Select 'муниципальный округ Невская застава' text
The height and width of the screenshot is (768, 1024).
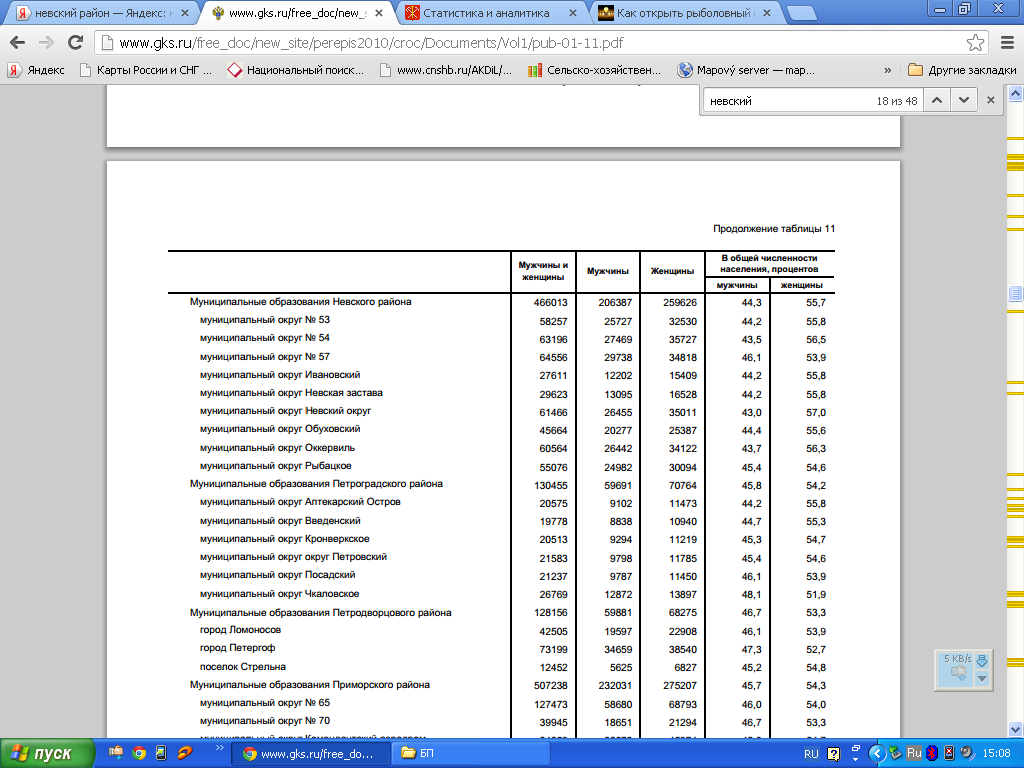click(x=291, y=392)
